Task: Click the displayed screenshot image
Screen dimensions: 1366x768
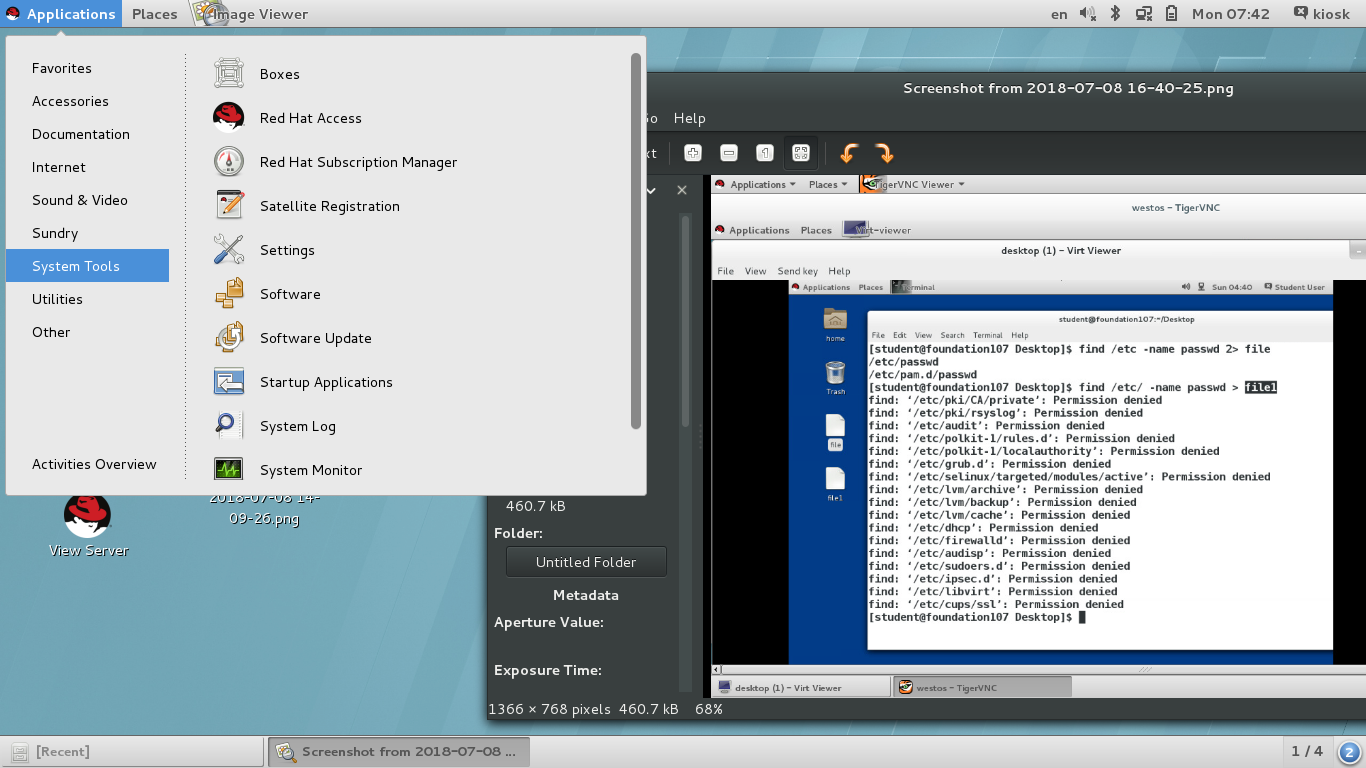Action: 1038,436
